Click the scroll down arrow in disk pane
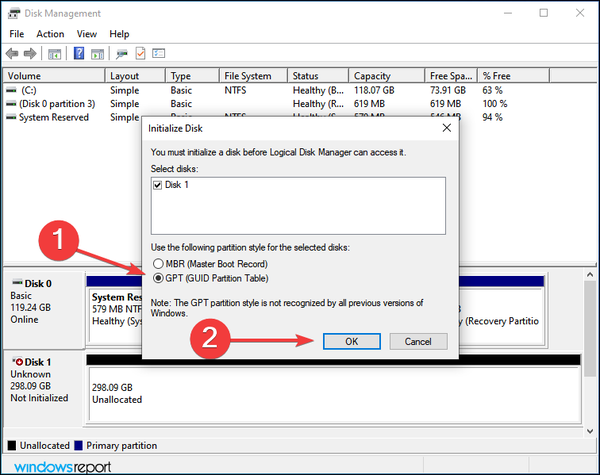The height and width of the screenshot is (475, 600). click(590, 431)
